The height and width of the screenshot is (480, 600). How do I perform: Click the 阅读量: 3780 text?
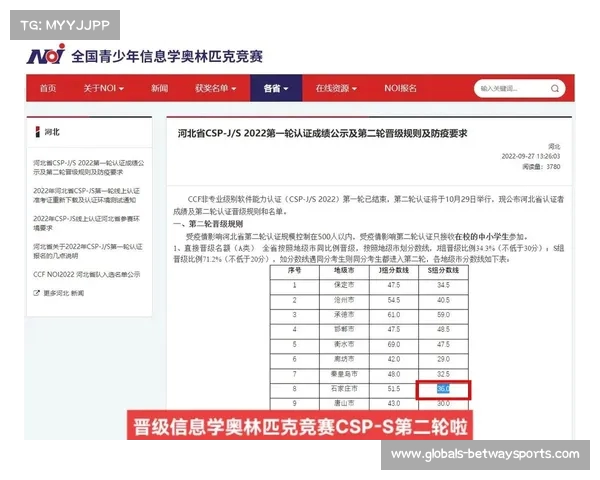point(541,167)
